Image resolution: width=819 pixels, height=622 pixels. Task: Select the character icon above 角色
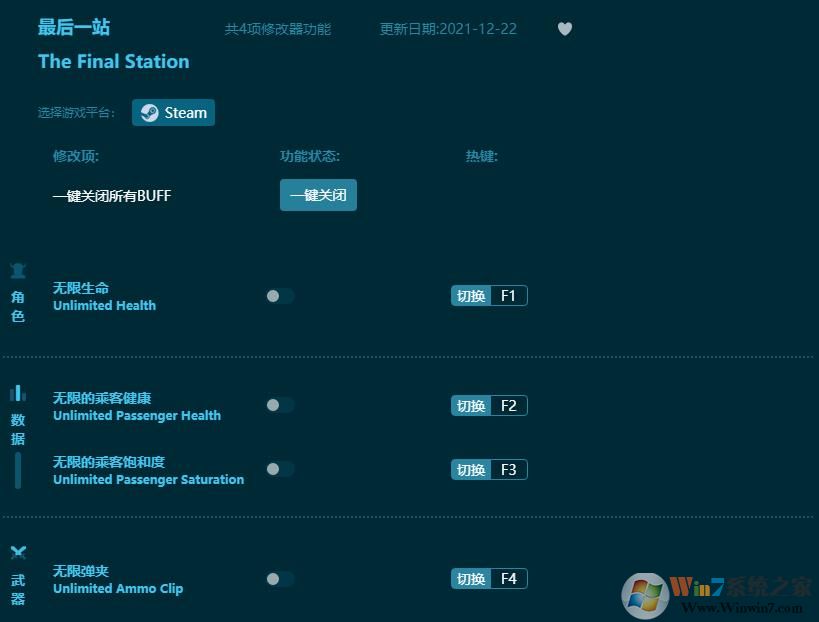tap(17, 272)
